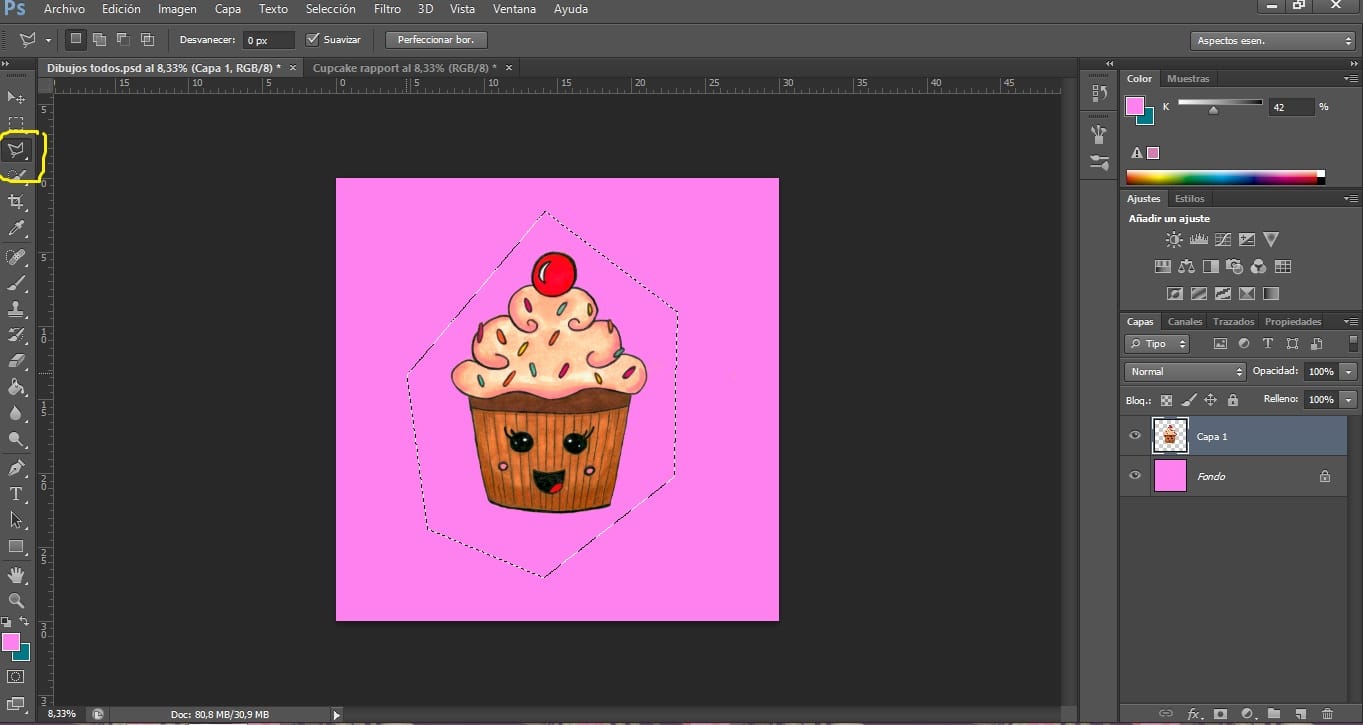Open the History panel icon
The height and width of the screenshot is (725, 1363).
[1099, 93]
